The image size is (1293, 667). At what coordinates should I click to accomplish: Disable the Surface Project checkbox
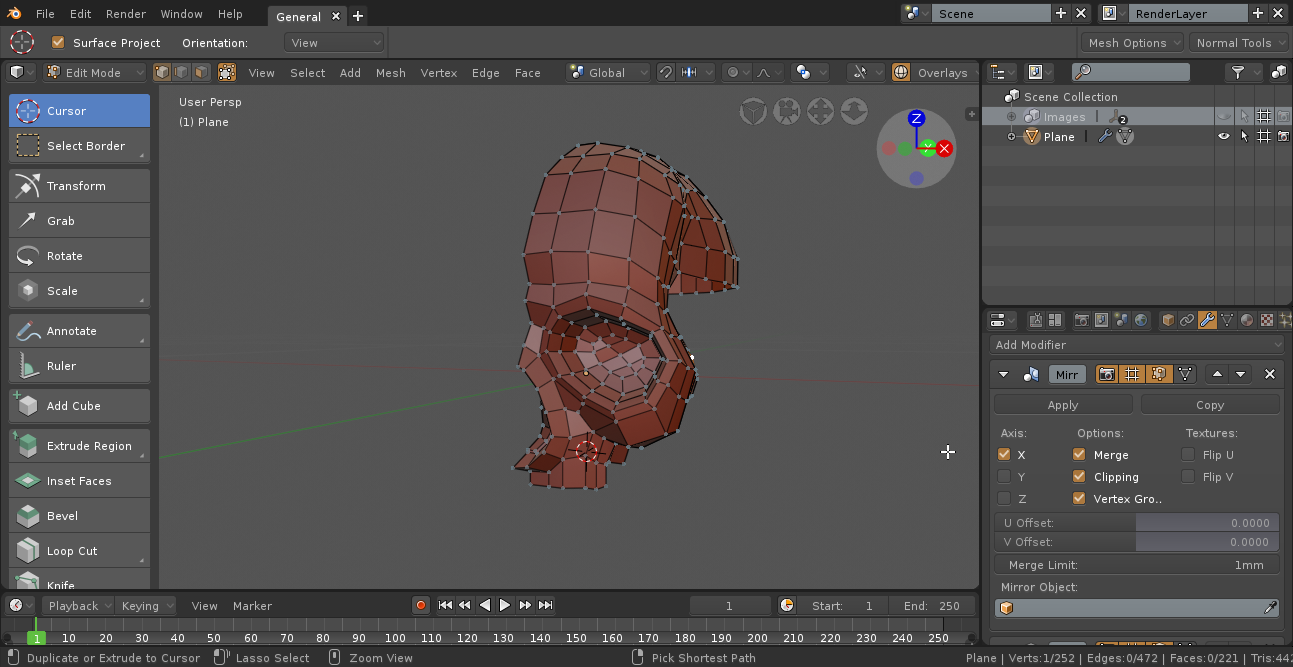coord(58,43)
